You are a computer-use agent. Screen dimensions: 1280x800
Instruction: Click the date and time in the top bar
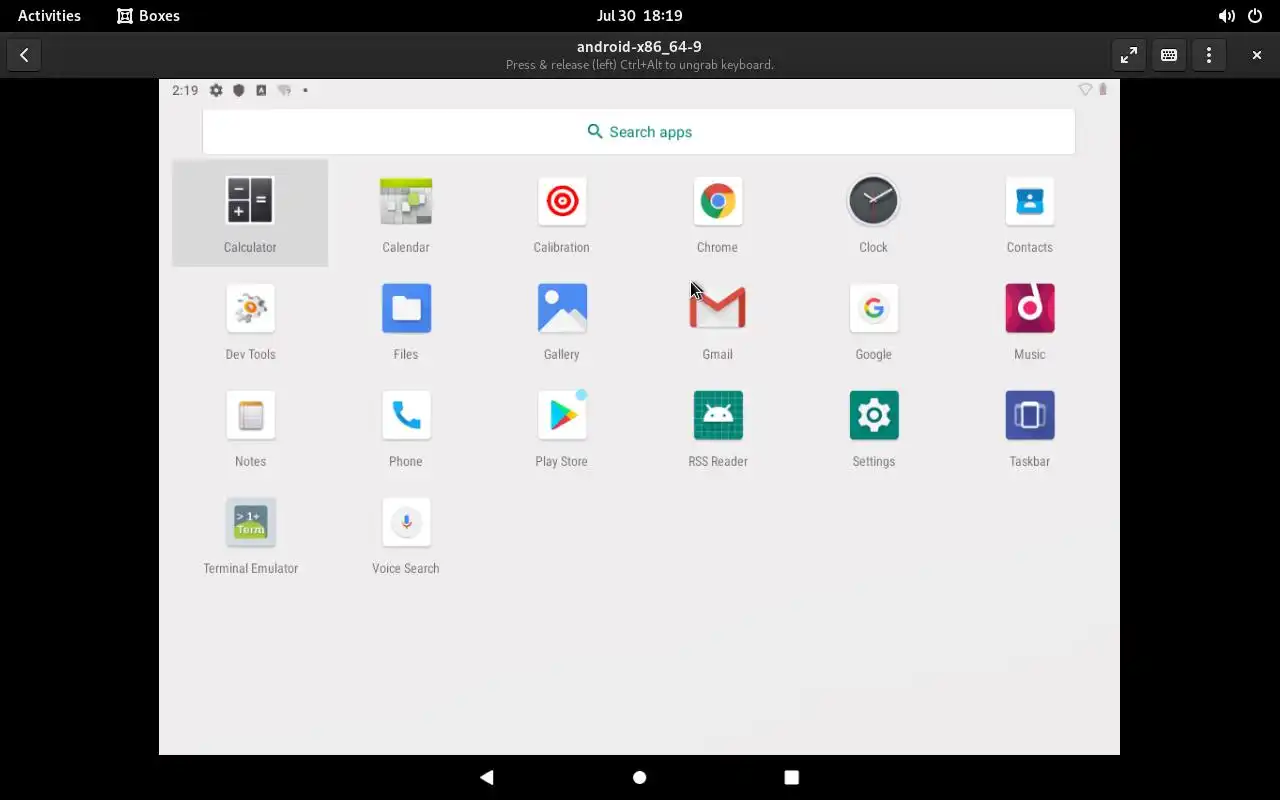coord(639,16)
